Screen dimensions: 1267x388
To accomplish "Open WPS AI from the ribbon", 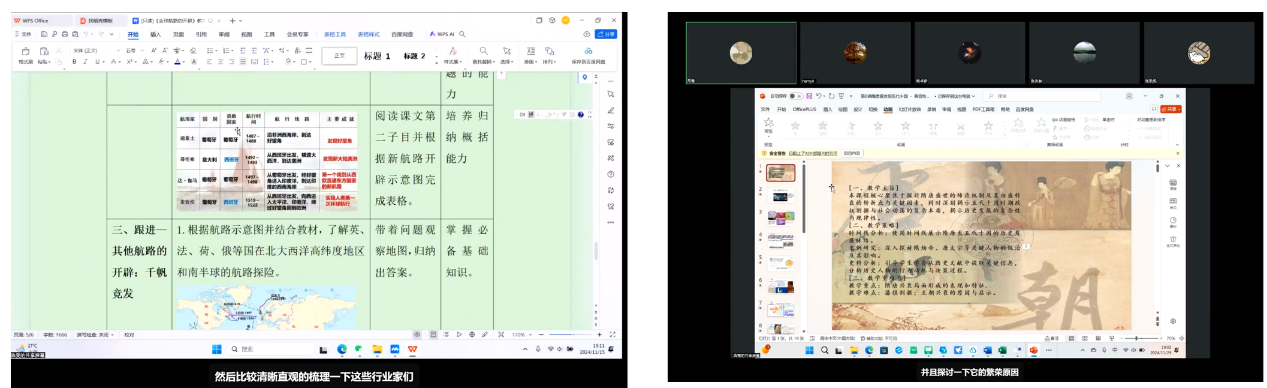I will (x=442, y=34).
